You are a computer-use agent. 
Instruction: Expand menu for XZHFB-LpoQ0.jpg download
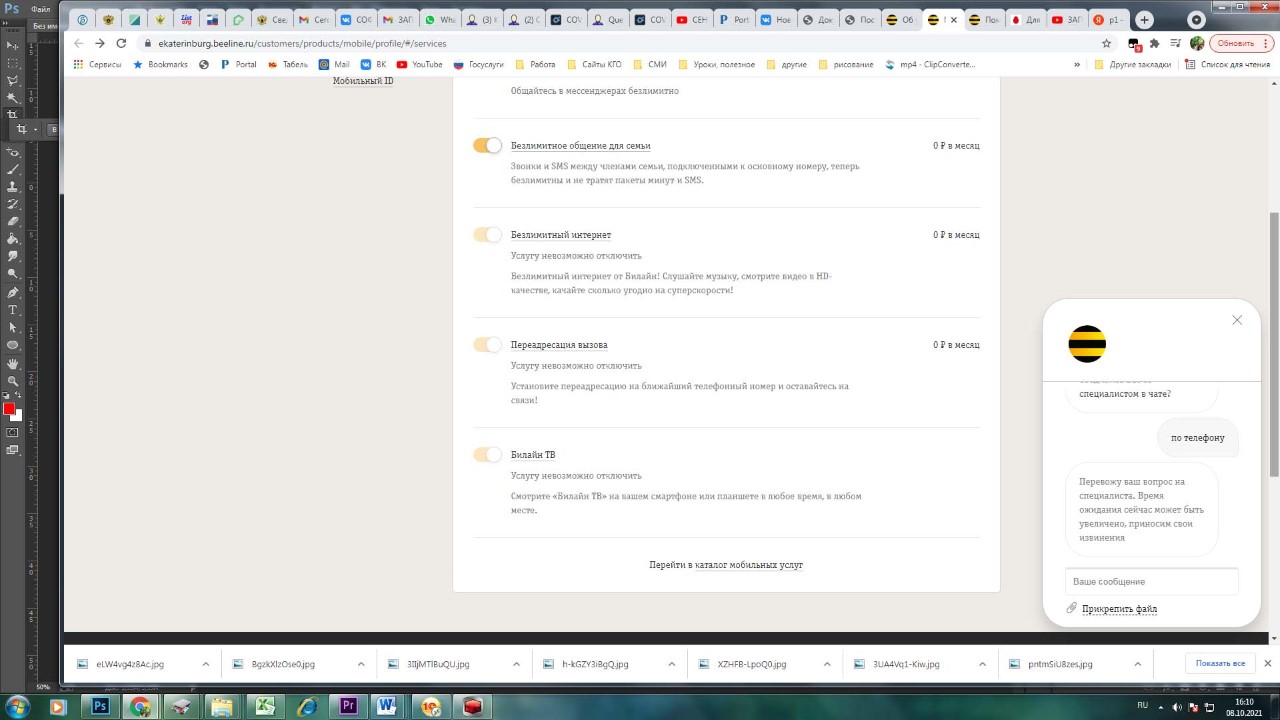coord(826,664)
